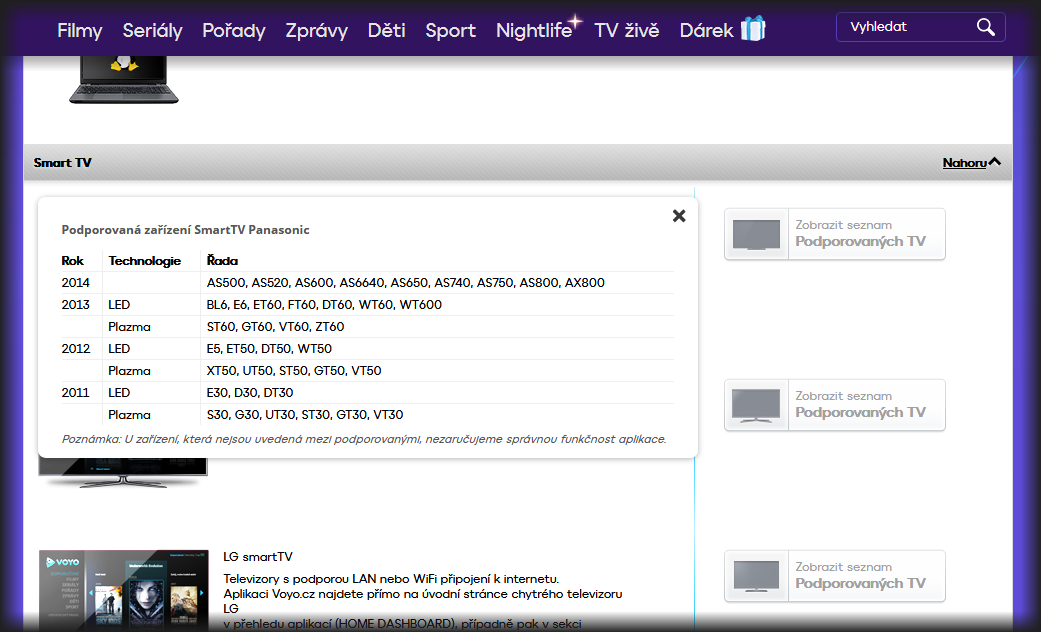Click LED label in the 2011 row
Screen dimensions: 1041x632
[x=119, y=392]
